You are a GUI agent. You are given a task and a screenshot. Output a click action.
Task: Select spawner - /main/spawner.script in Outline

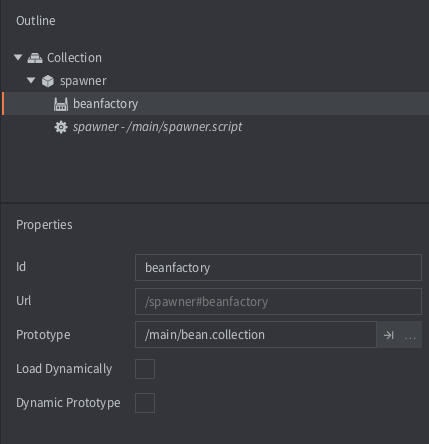coord(157,127)
